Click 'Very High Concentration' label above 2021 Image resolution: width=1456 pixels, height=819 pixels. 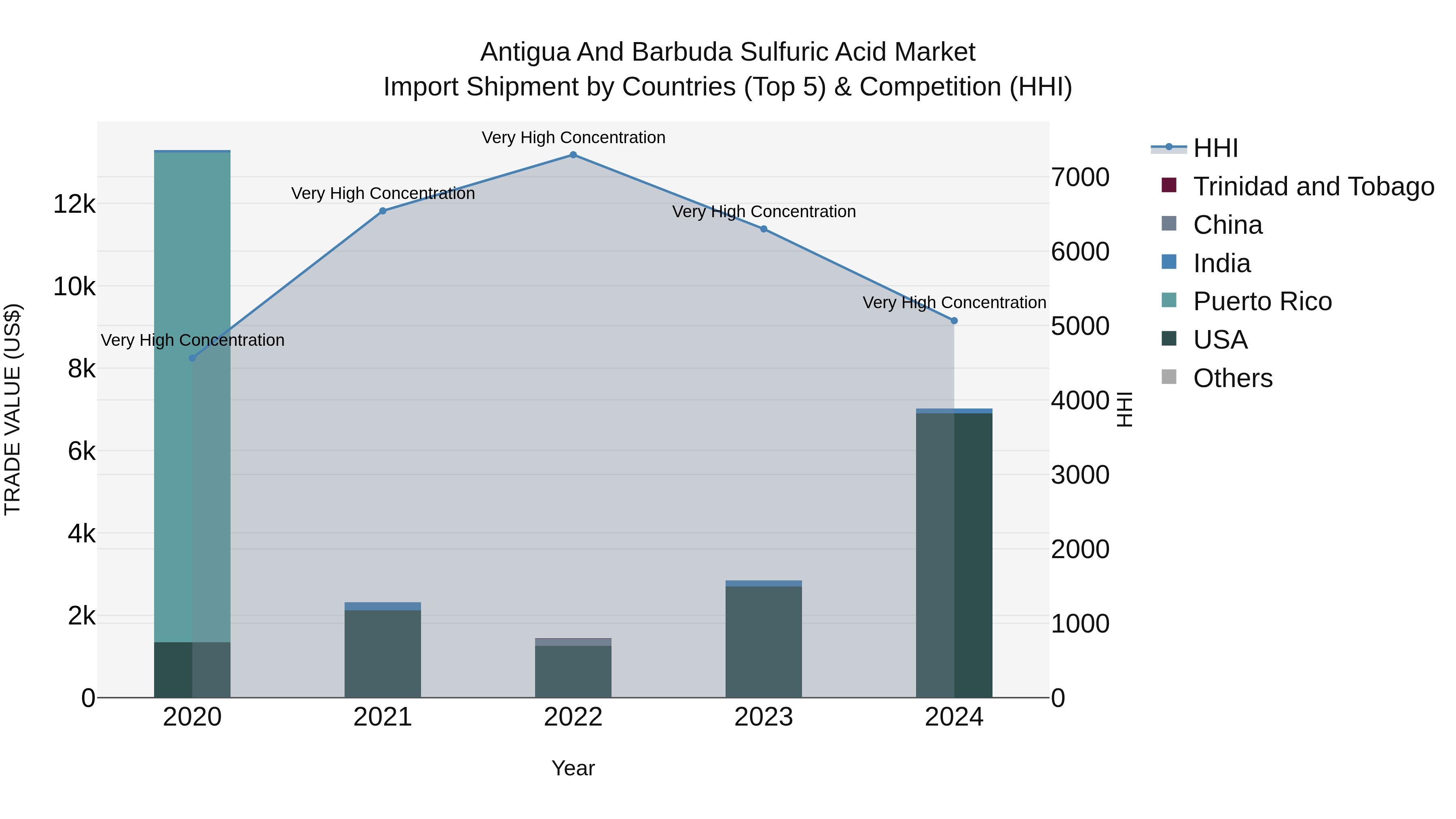click(x=383, y=194)
